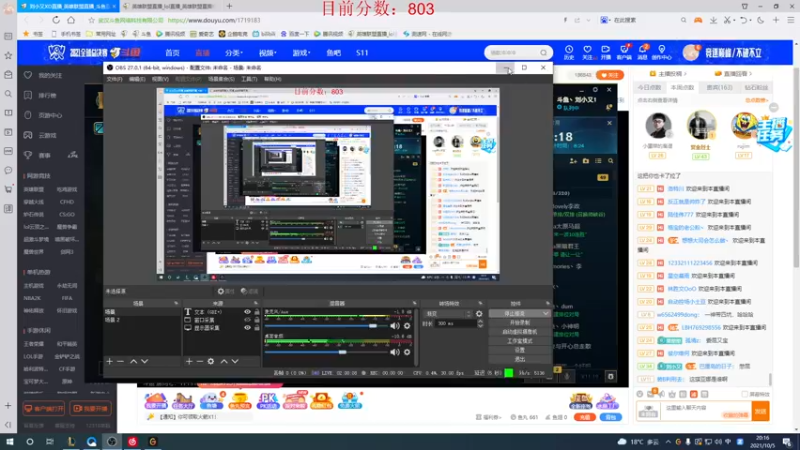Toggle visibility of the 文本 (GDI+) source

coord(247,312)
